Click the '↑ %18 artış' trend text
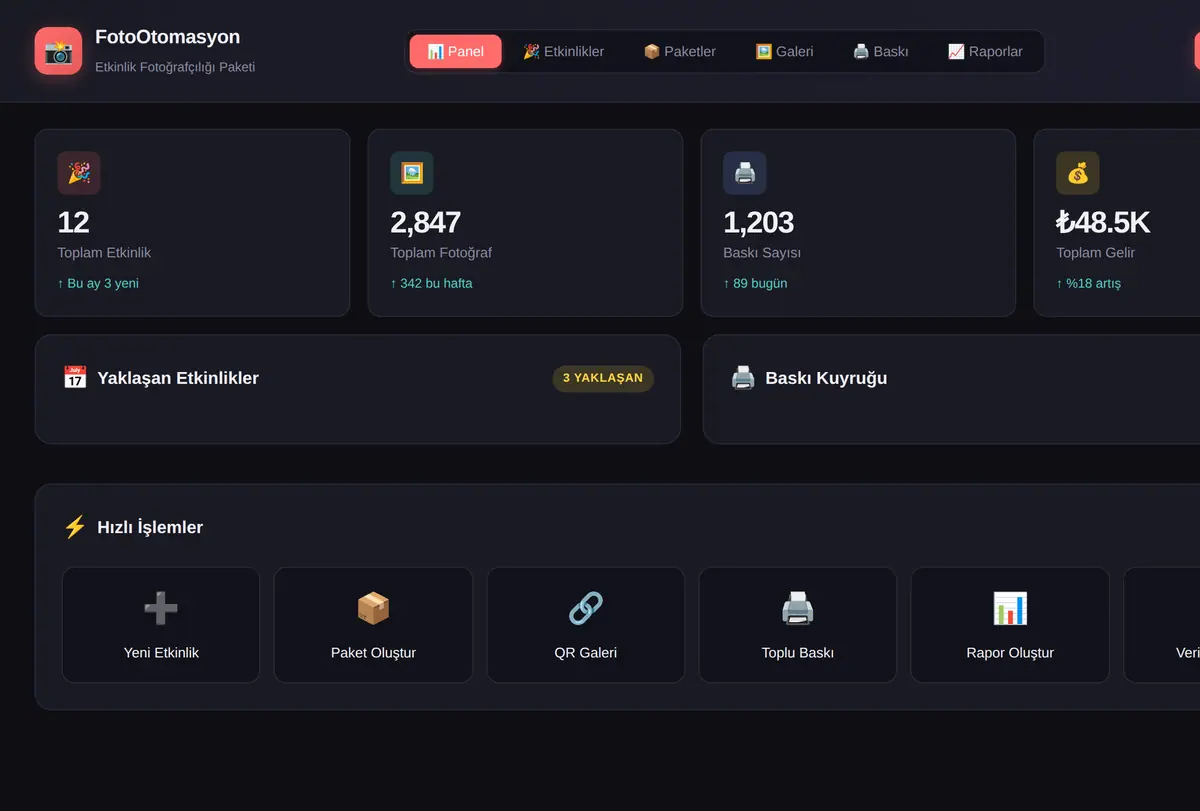The width and height of the screenshot is (1200, 811). click(x=1088, y=283)
